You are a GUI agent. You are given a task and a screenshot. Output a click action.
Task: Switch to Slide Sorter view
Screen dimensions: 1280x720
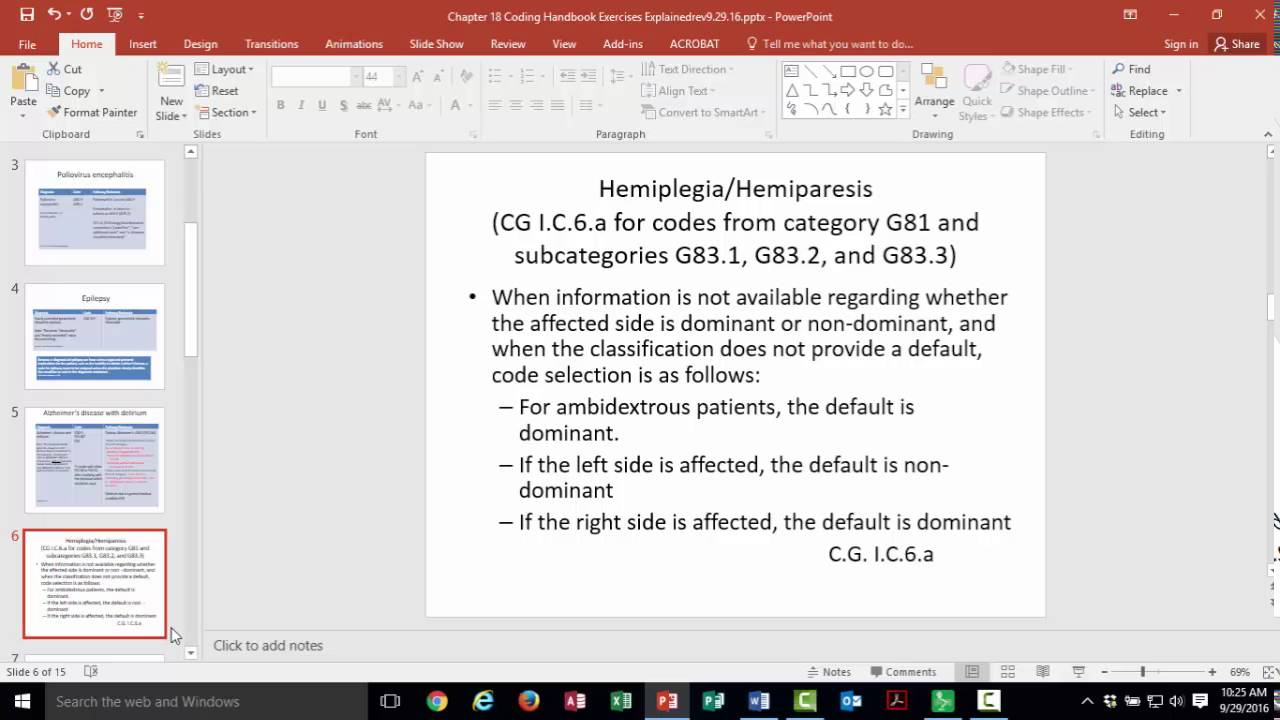coord(1008,672)
